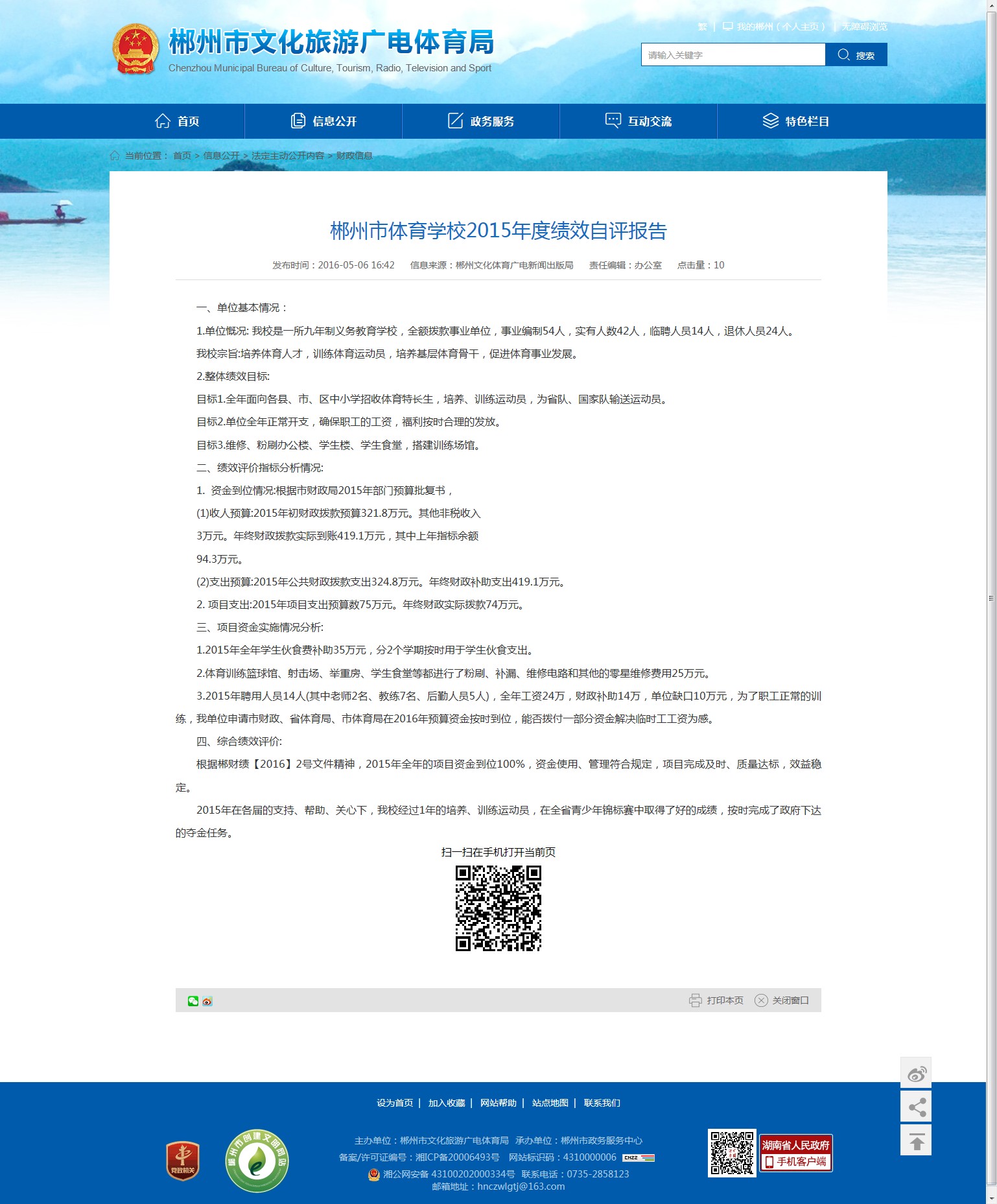Open the 政务服务 navigation tab

point(481,121)
